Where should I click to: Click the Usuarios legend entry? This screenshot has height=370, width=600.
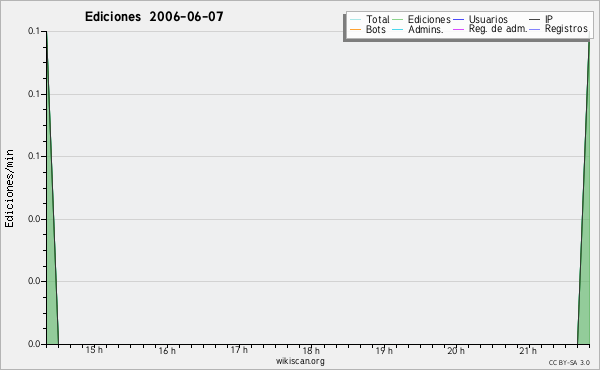[480, 19]
